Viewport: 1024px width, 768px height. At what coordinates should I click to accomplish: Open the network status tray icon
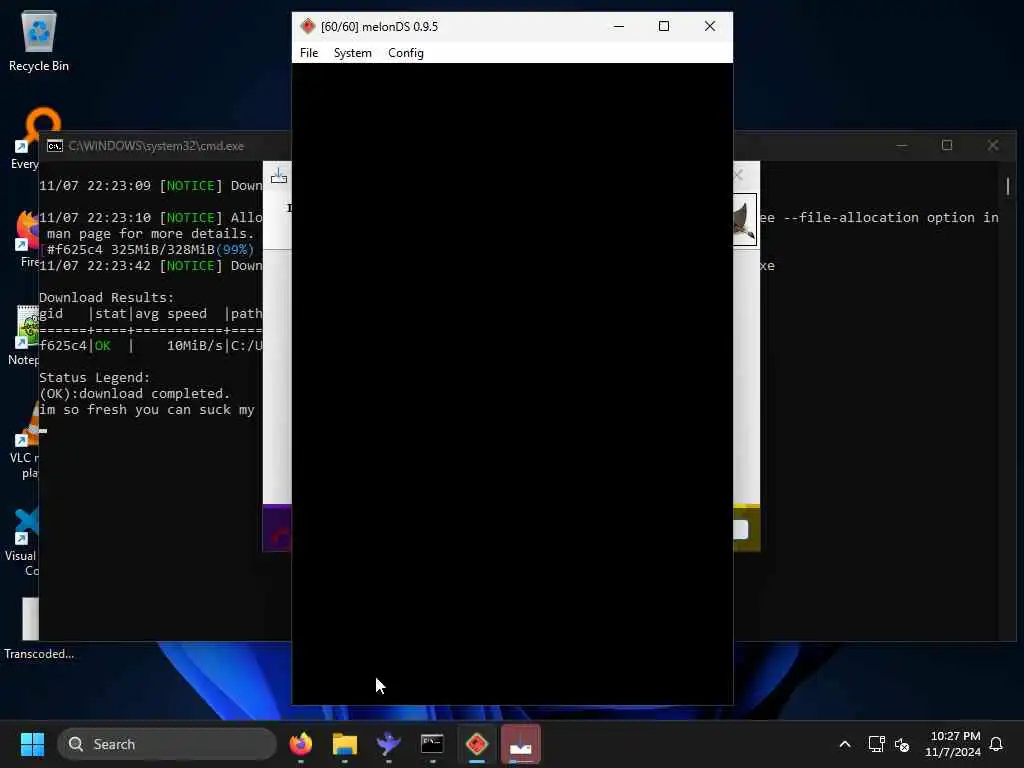coord(876,744)
